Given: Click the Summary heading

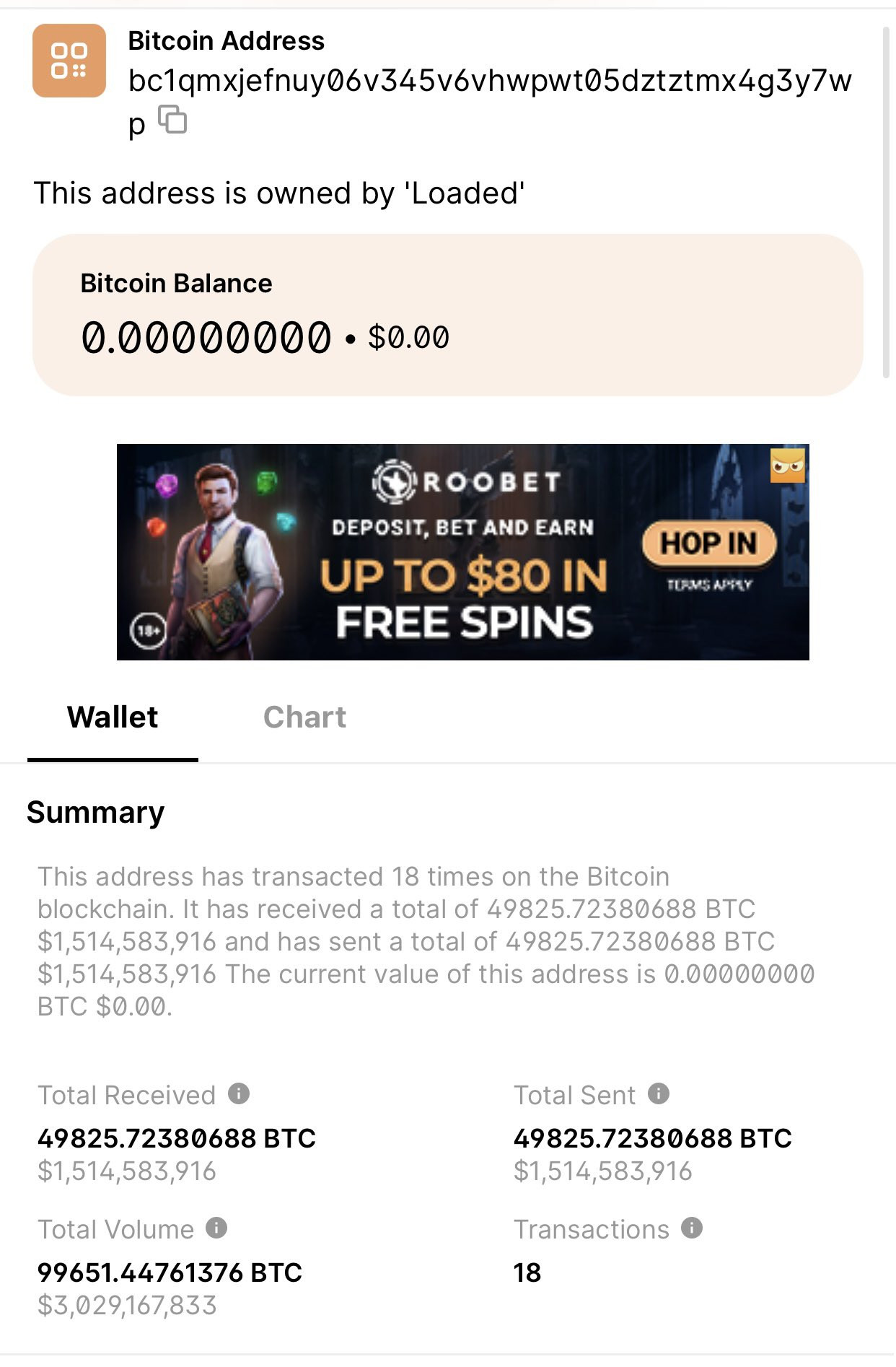Looking at the screenshot, I should (96, 812).
